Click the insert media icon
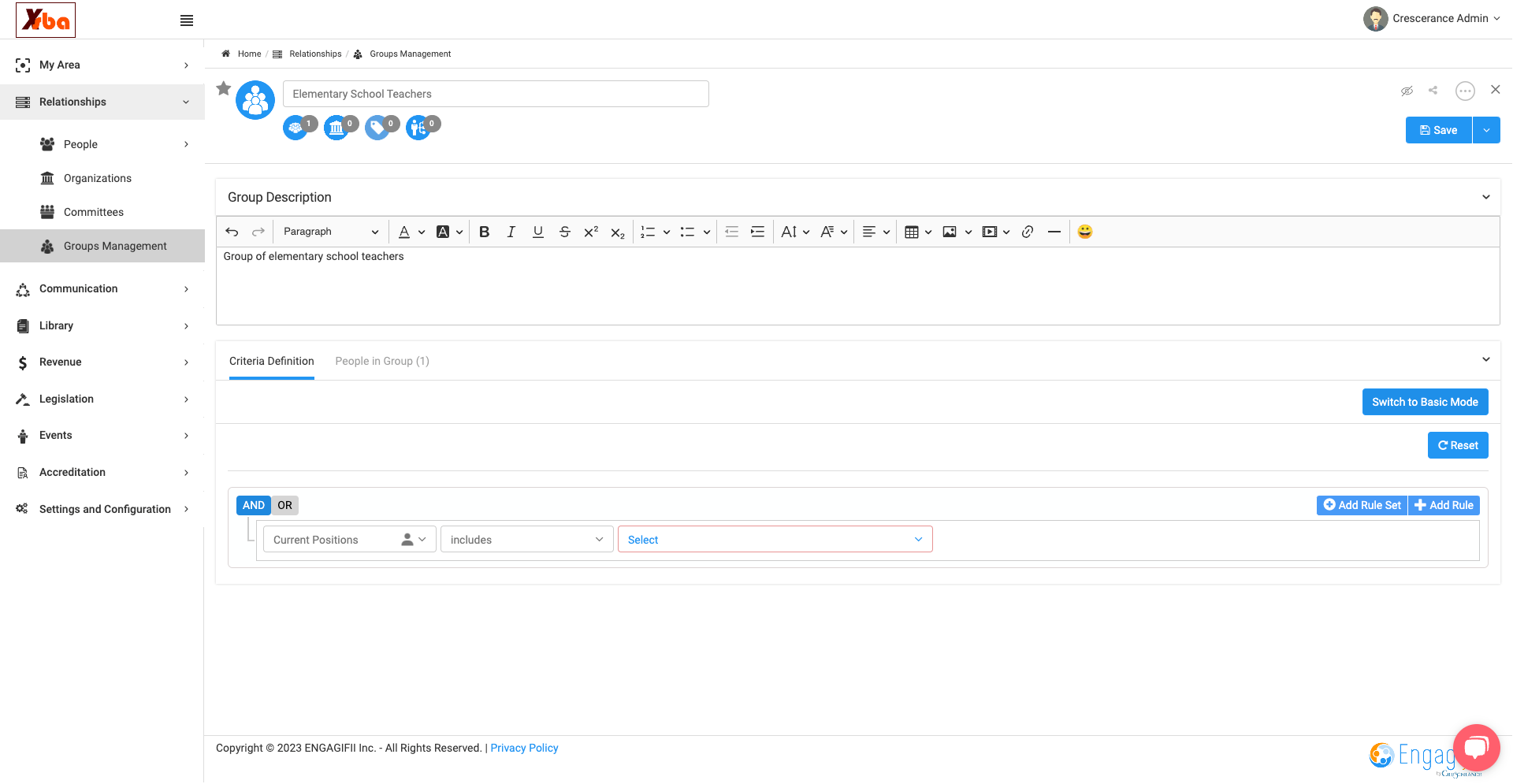The image size is (1513, 784). 990,232
